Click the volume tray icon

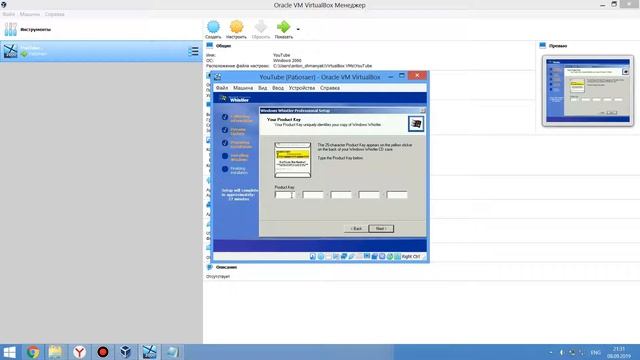click(562, 352)
